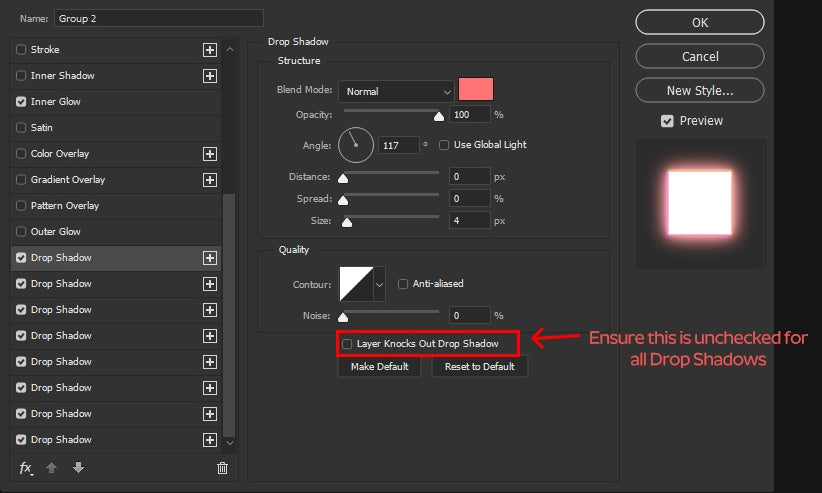This screenshot has width=822, height=493.
Task: Add a Color Overlay using its plus icon
Action: (x=210, y=154)
